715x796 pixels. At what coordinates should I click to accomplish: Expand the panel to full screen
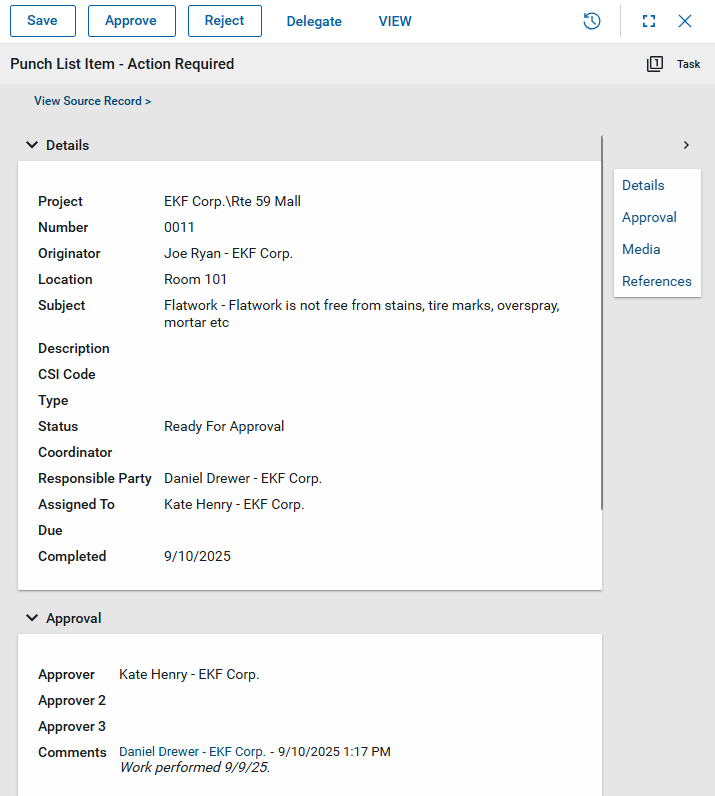[x=649, y=21]
